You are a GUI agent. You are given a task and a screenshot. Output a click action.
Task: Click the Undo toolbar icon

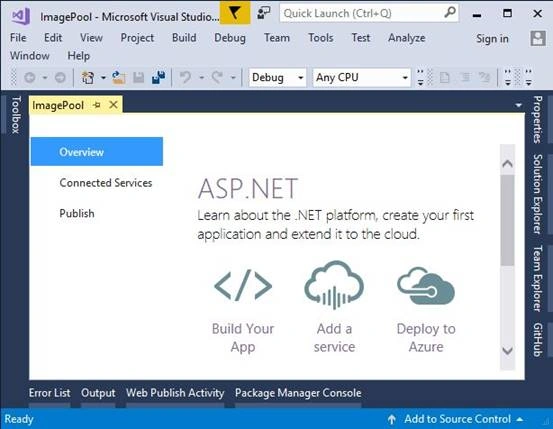pos(185,77)
